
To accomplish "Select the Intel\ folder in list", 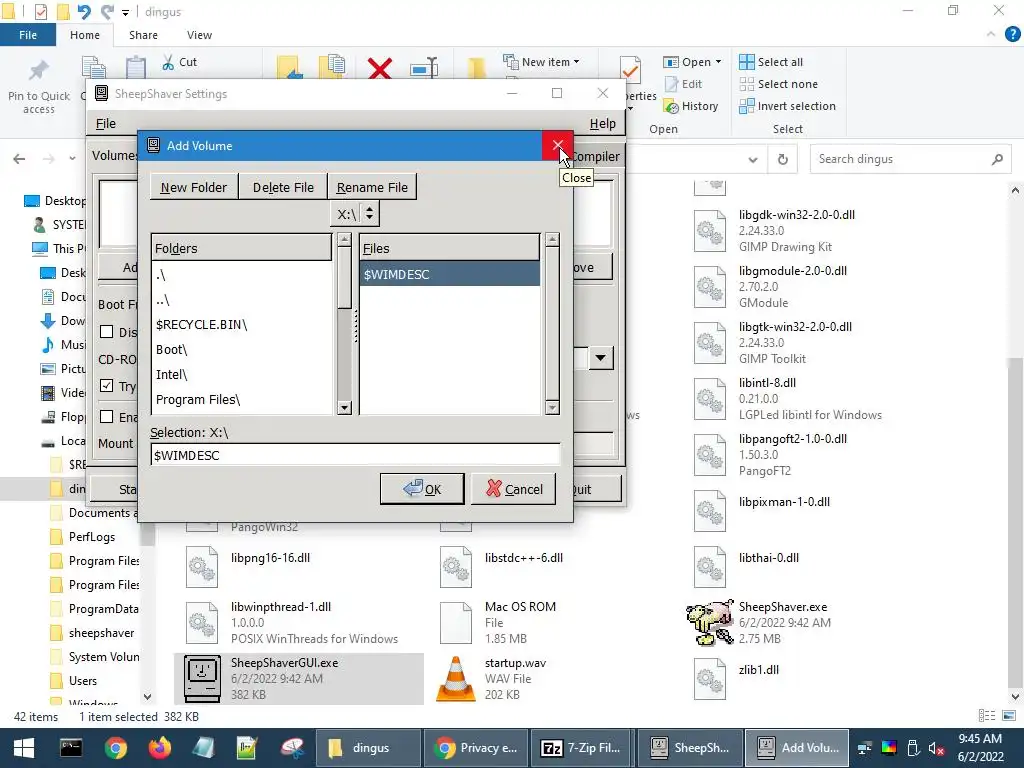I will (242, 374).
